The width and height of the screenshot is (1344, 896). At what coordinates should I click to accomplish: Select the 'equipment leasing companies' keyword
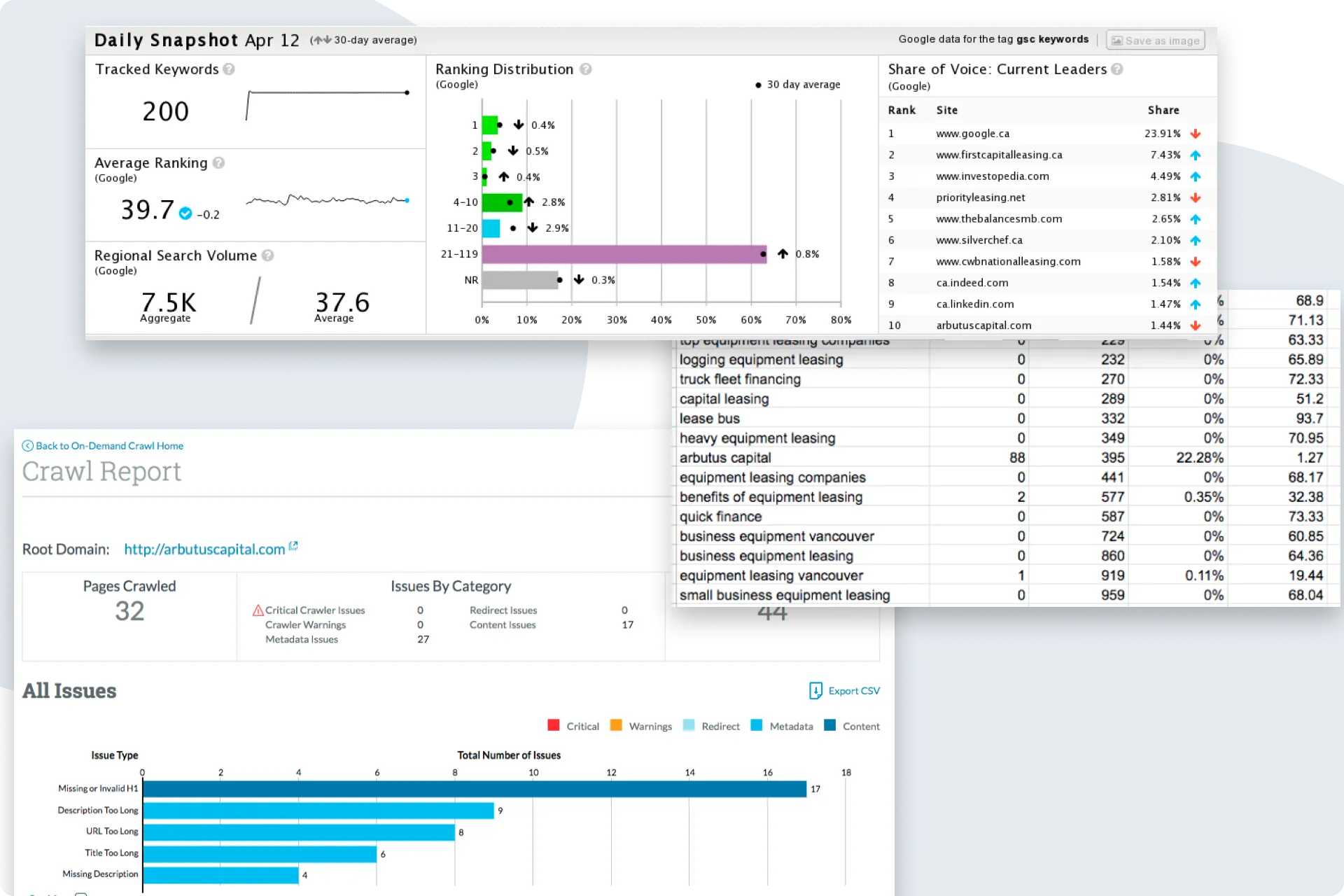pos(773,477)
